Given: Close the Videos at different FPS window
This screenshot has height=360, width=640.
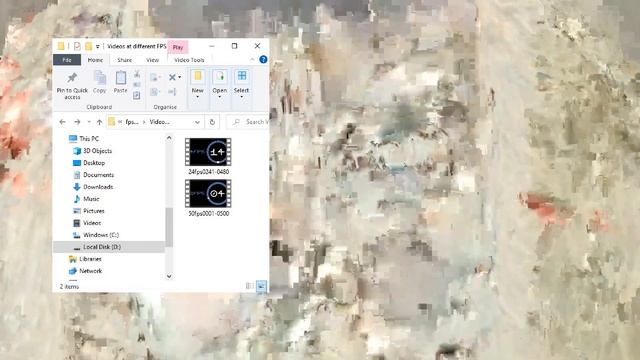Looking at the screenshot, I should click(257, 46).
